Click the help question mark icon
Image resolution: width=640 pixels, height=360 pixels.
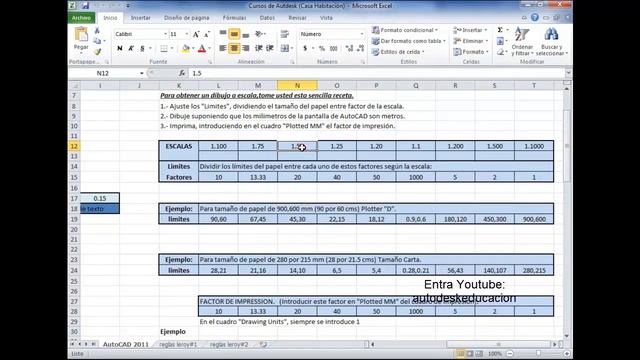(x=535, y=18)
